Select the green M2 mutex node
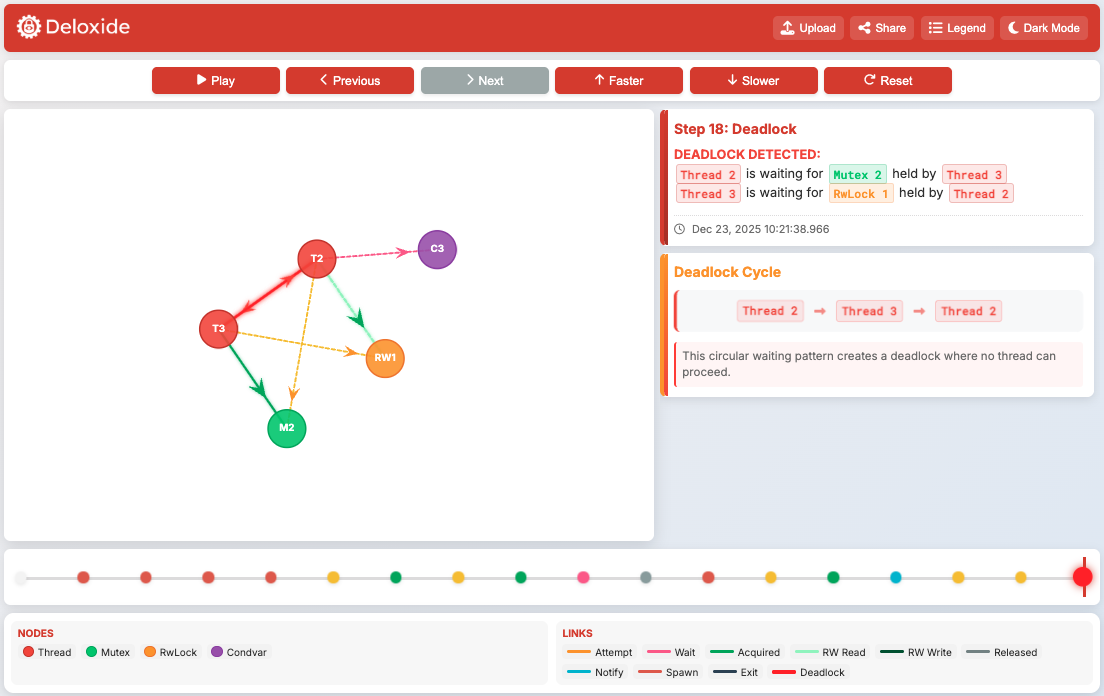This screenshot has width=1104, height=696. click(287, 428)
